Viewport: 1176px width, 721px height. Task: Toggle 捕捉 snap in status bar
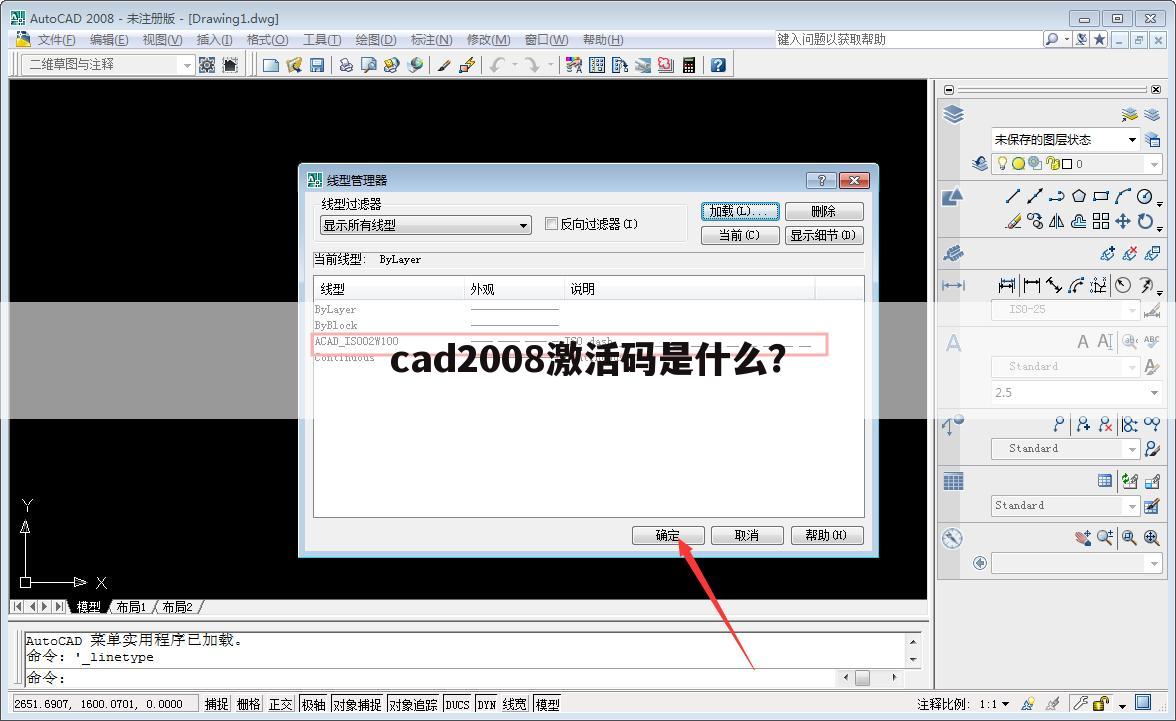pyautogui.click(x=217, y=704)
